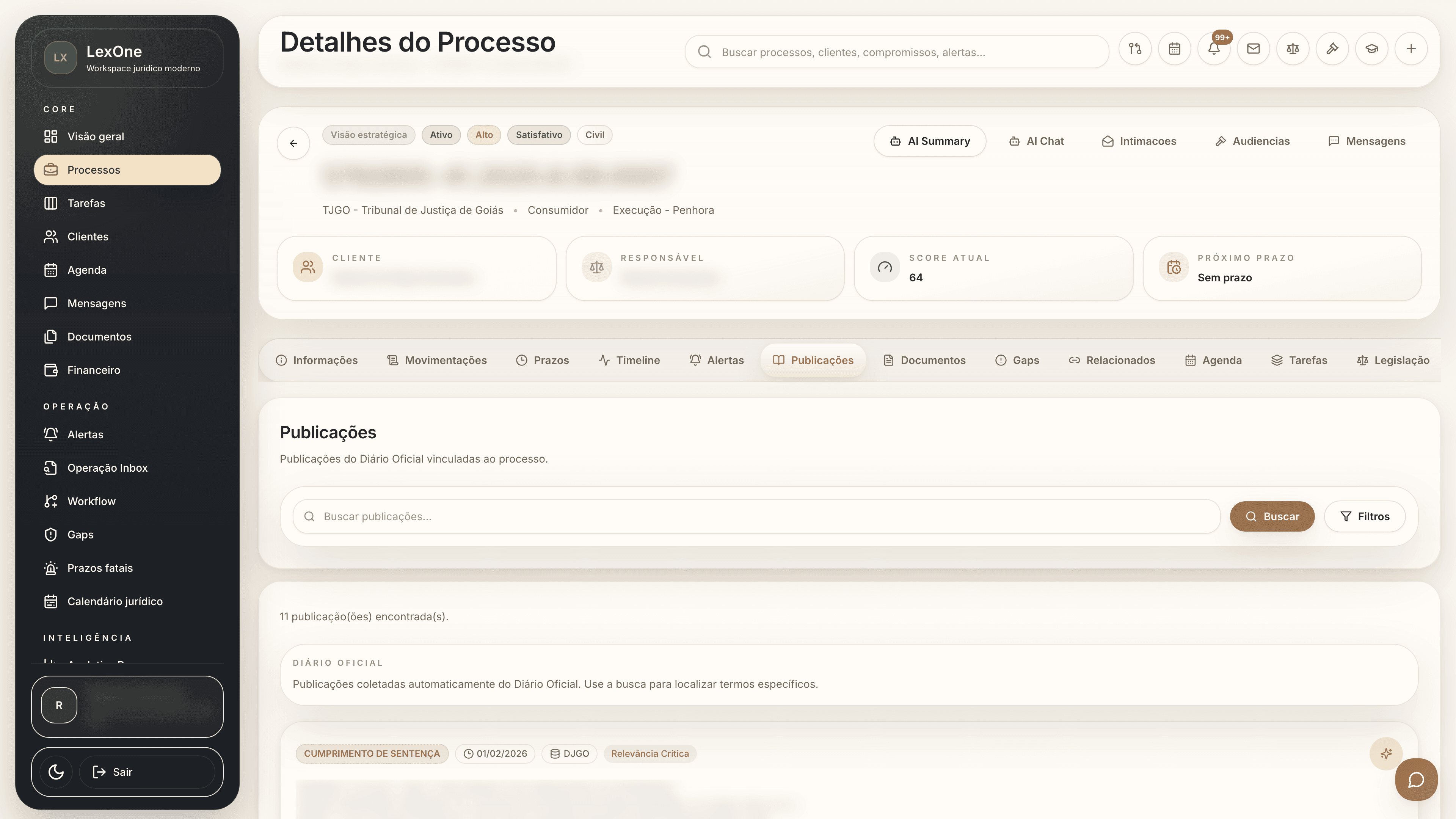Click the graduation cap icon top right
Viewport: 1456px width, 819px height.
[1372, 49]
